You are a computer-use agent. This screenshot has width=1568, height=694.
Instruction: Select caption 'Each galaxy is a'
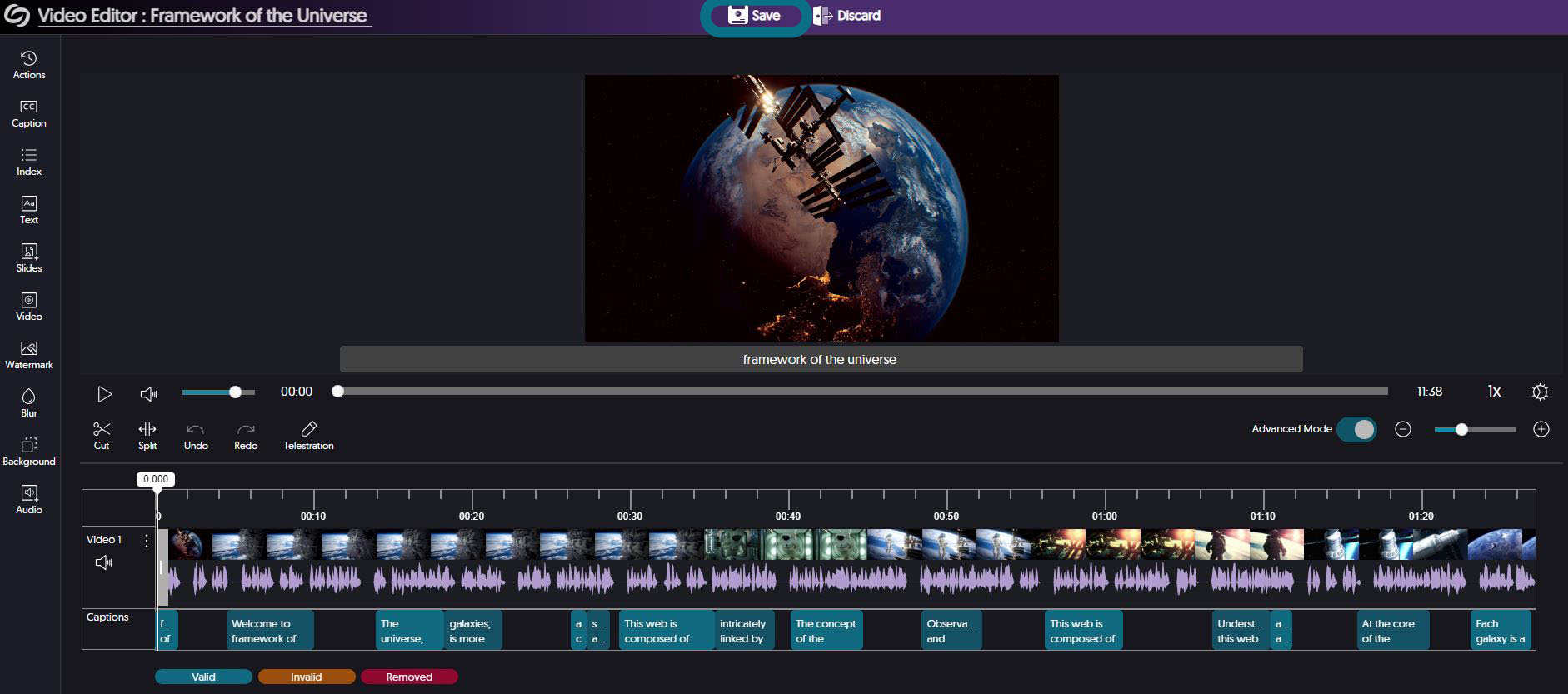1501,631
